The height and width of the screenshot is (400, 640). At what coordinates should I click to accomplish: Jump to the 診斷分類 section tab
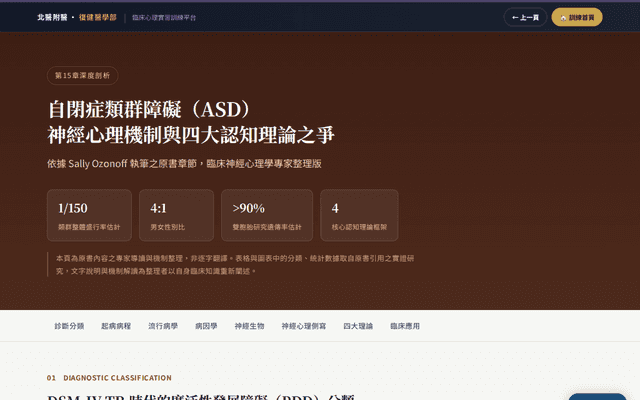coord(69,326)
